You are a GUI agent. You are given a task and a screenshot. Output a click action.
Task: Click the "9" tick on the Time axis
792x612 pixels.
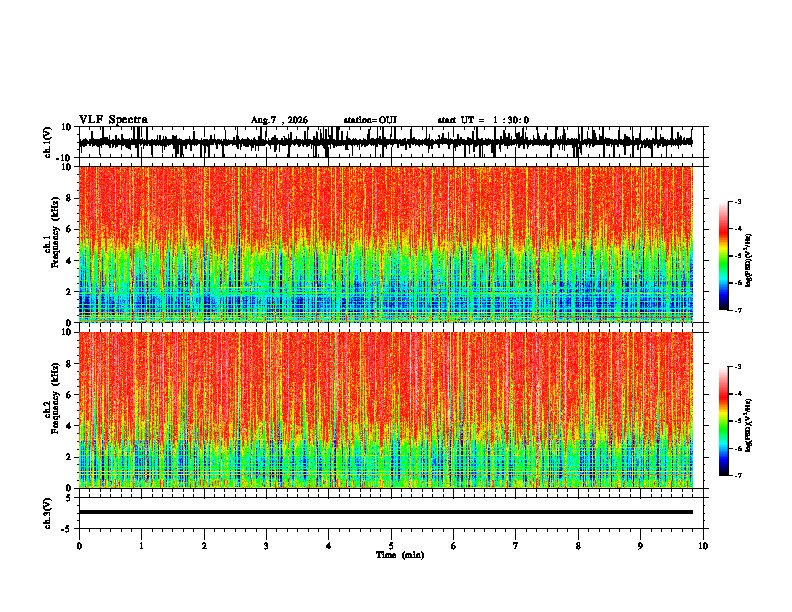tap(640, 546)
